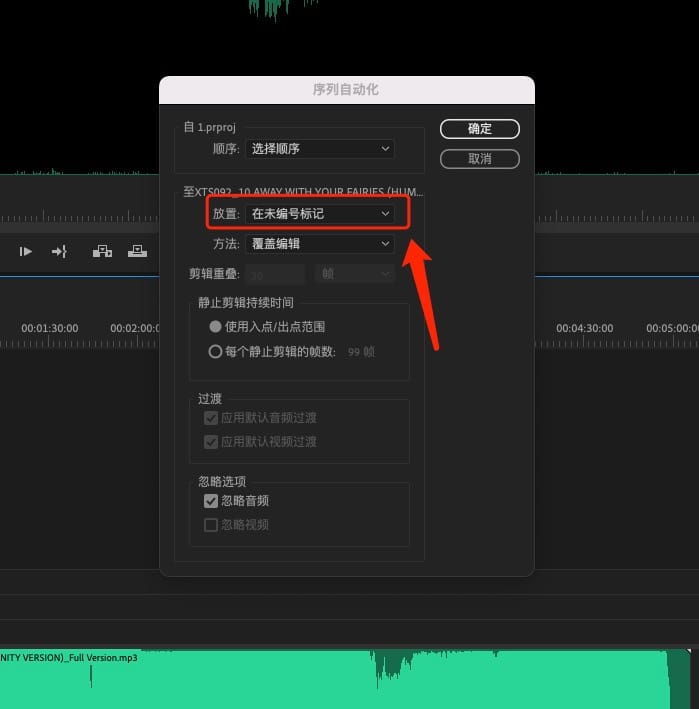The image size is (699, 709).
Task: Uncheck the 忽略音频 checkbox
Action: tap(211, 501)
